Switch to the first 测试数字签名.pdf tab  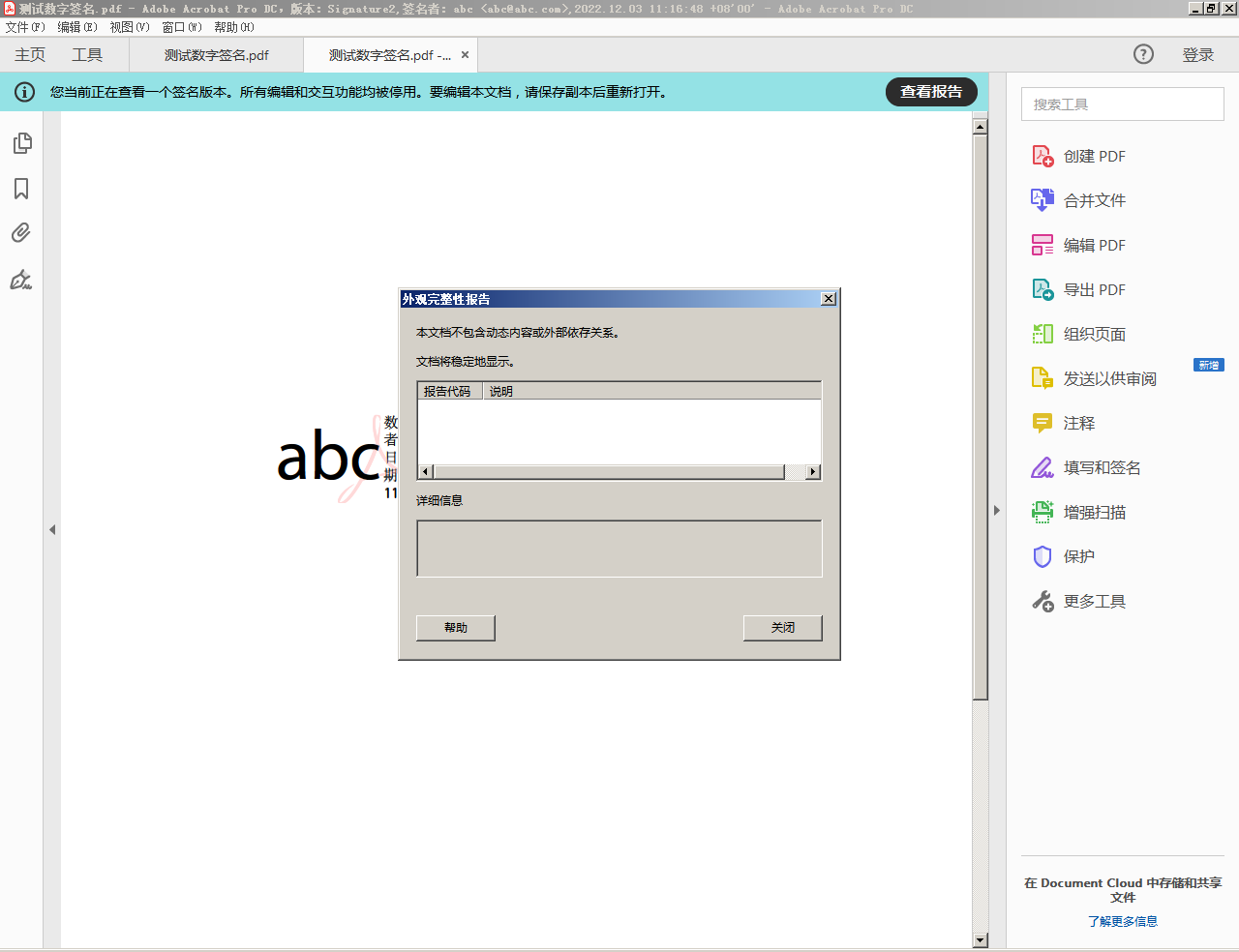(217, 55)
